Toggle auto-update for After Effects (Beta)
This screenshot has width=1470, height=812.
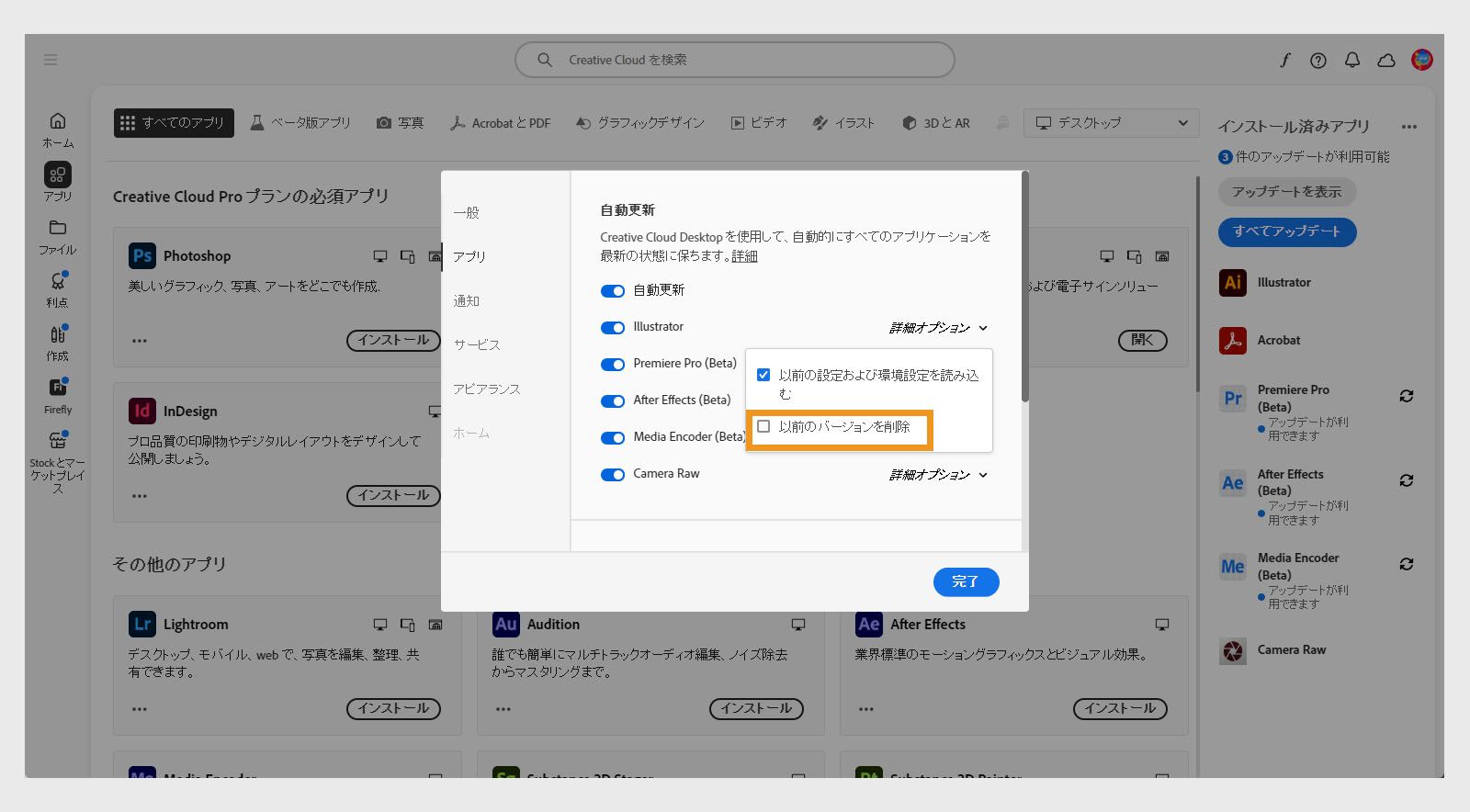[613, 401]
